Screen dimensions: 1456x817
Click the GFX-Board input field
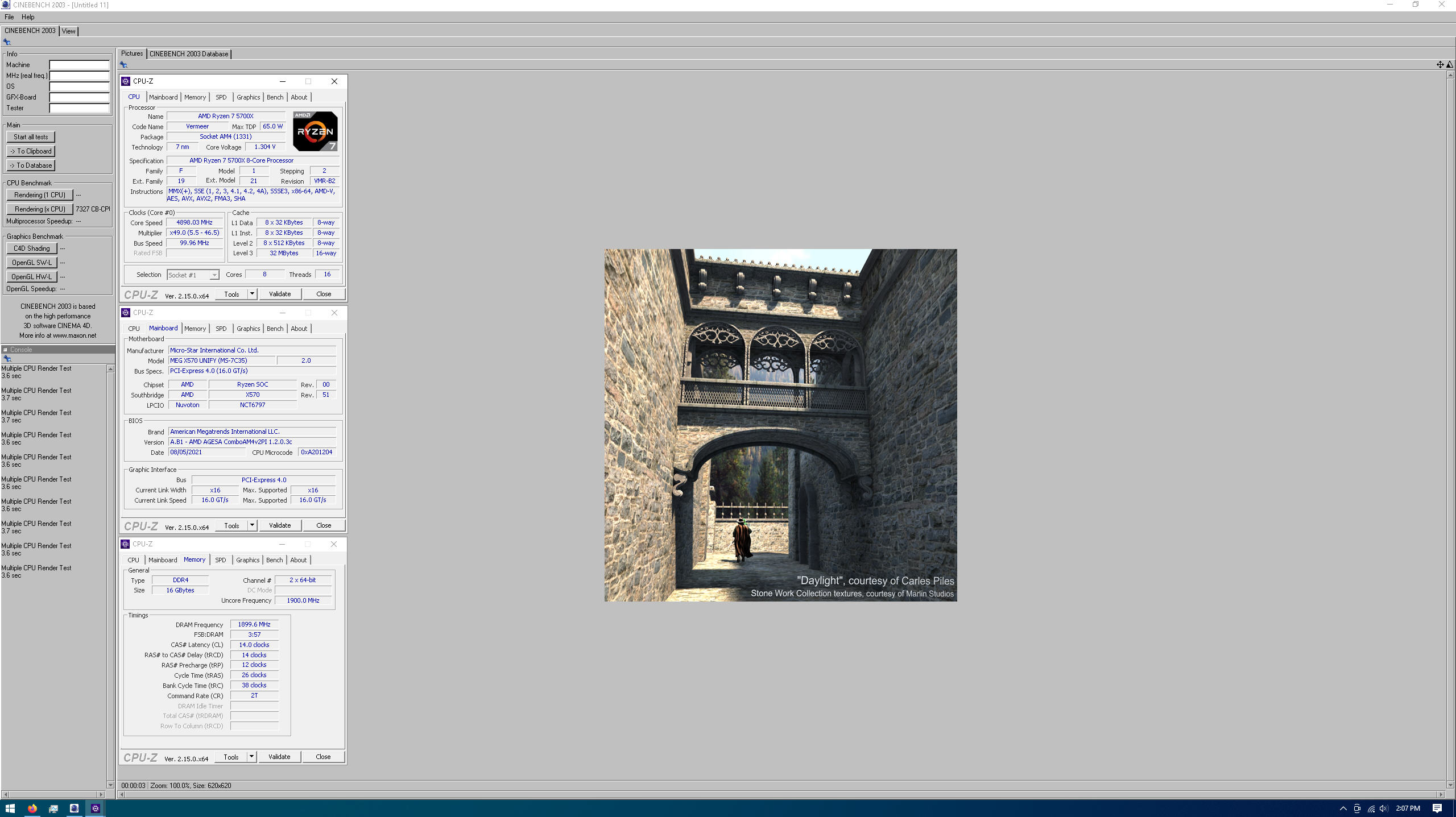point(80,97)
